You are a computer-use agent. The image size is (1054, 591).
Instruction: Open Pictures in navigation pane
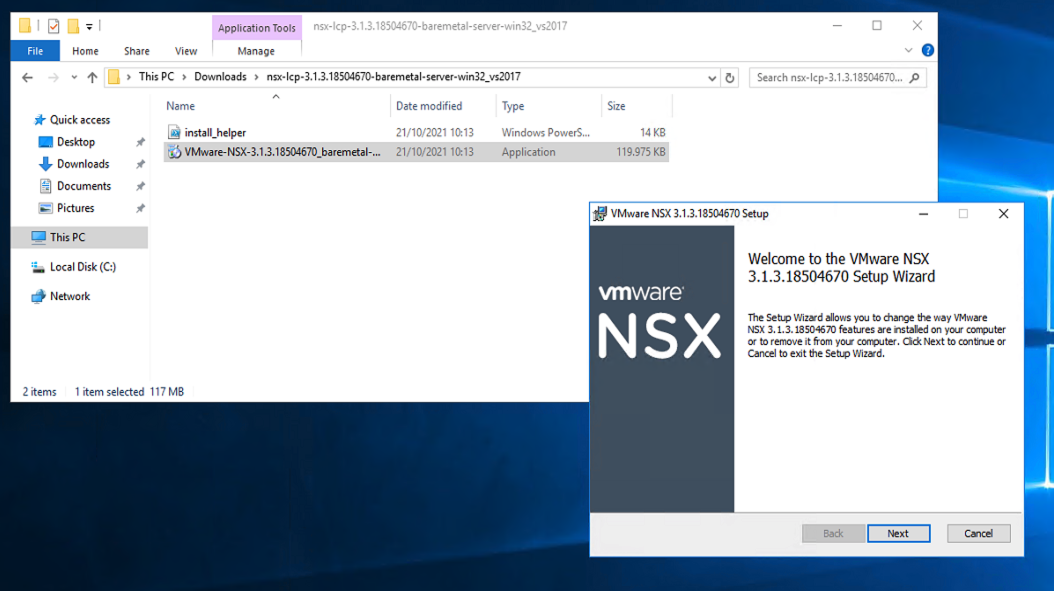click(75, 208)
